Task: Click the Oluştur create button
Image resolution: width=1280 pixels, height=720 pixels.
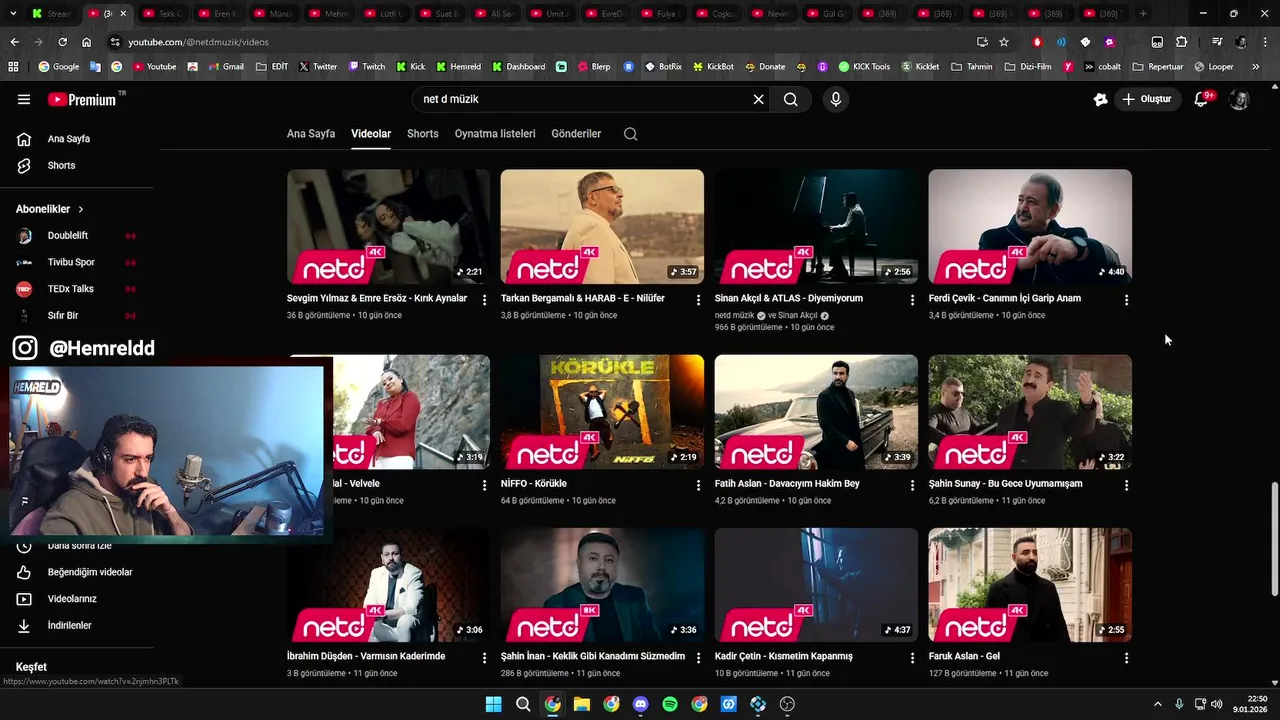Action: point(1148,99)
